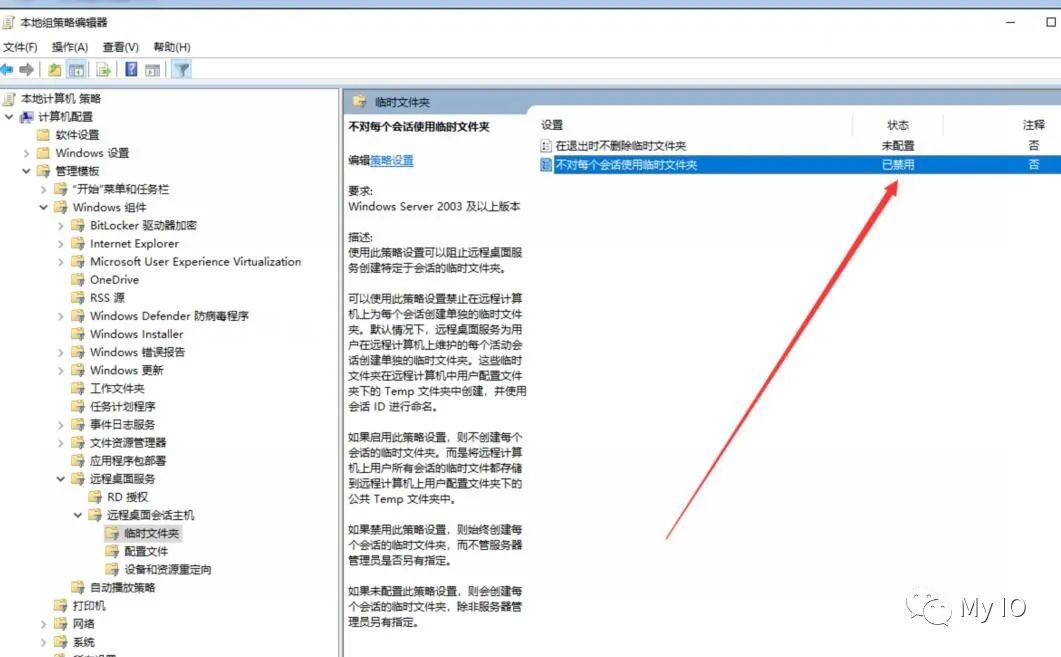Select the 软件设置 folder
Screen dimensions: 1061x657
coord(77,135)
